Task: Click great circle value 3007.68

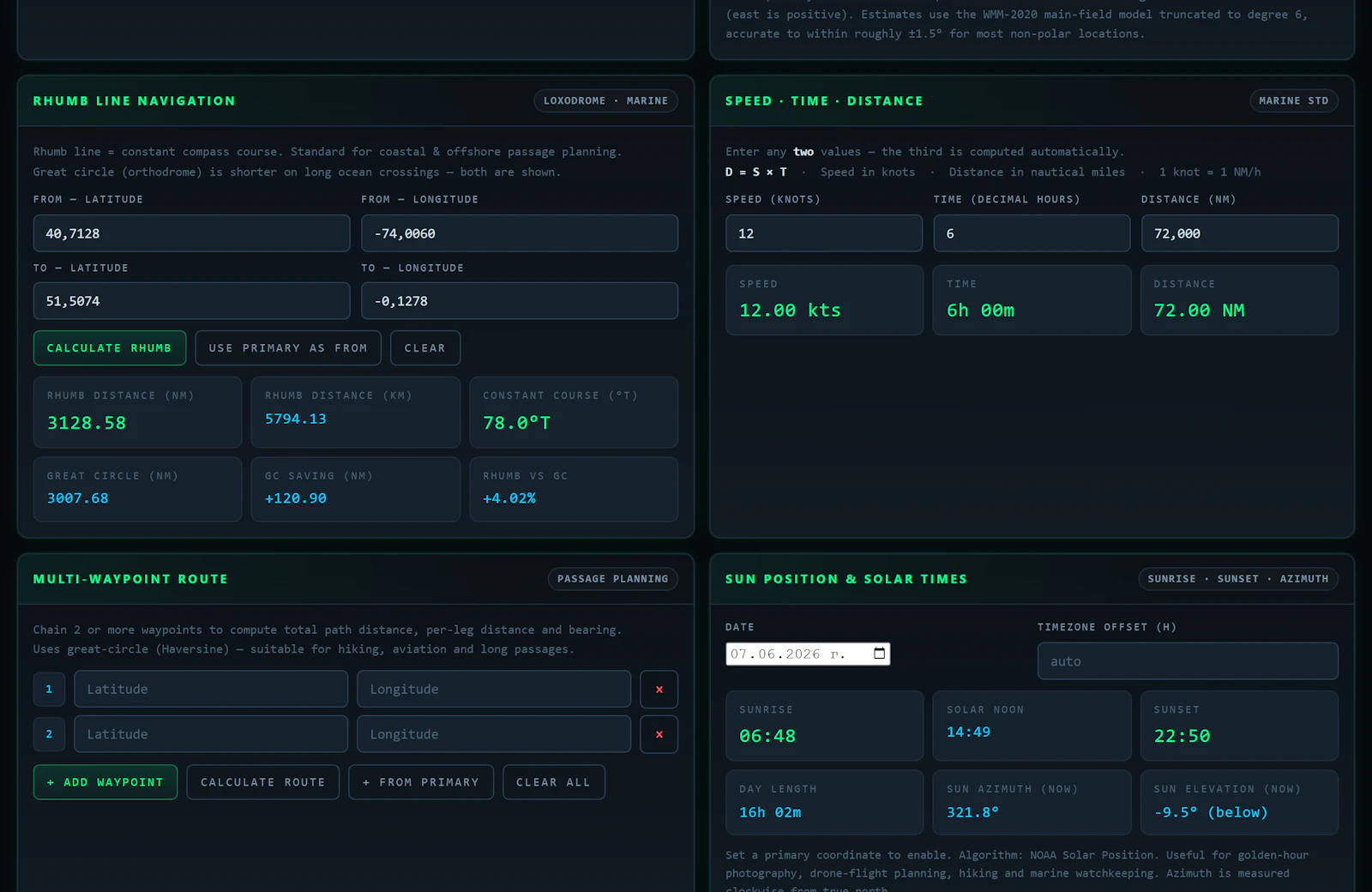Action: (x=78, y=498)
